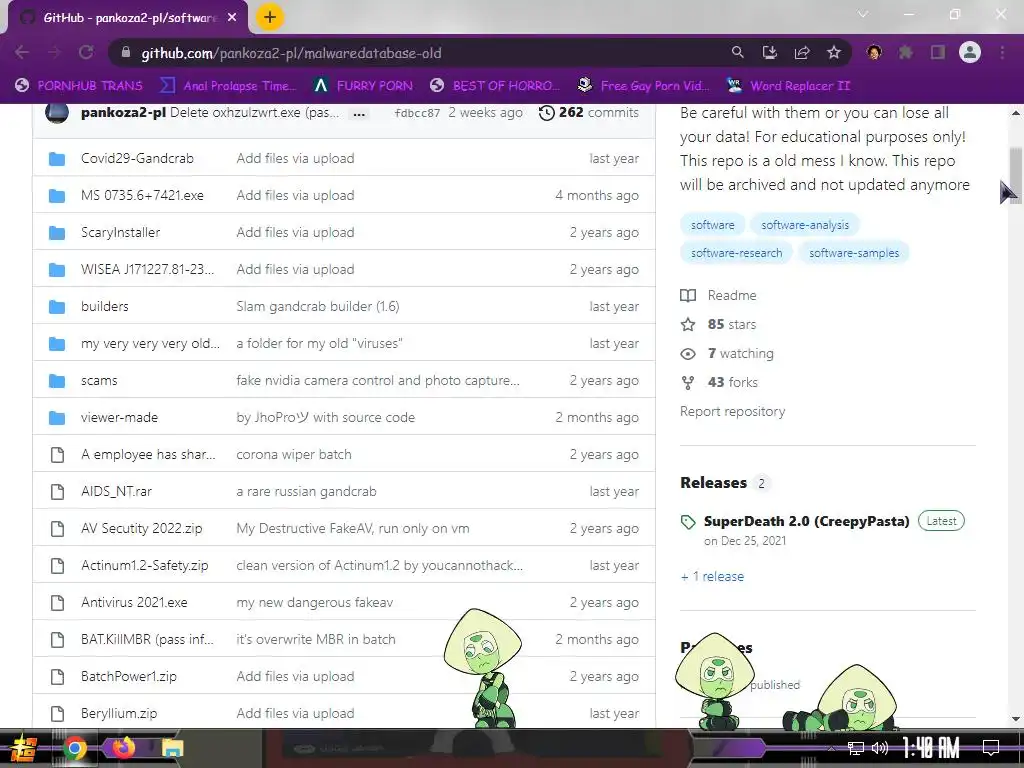The height and width of the screenshot is (768, 1024).
Task: Open 'a rare russian gandcrab' commit message
Action: point(306,492)
